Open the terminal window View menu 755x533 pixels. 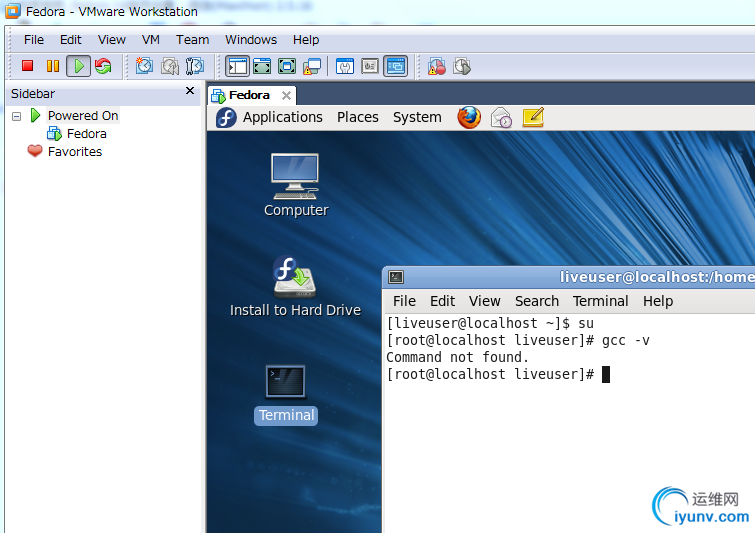click(484, 301)
